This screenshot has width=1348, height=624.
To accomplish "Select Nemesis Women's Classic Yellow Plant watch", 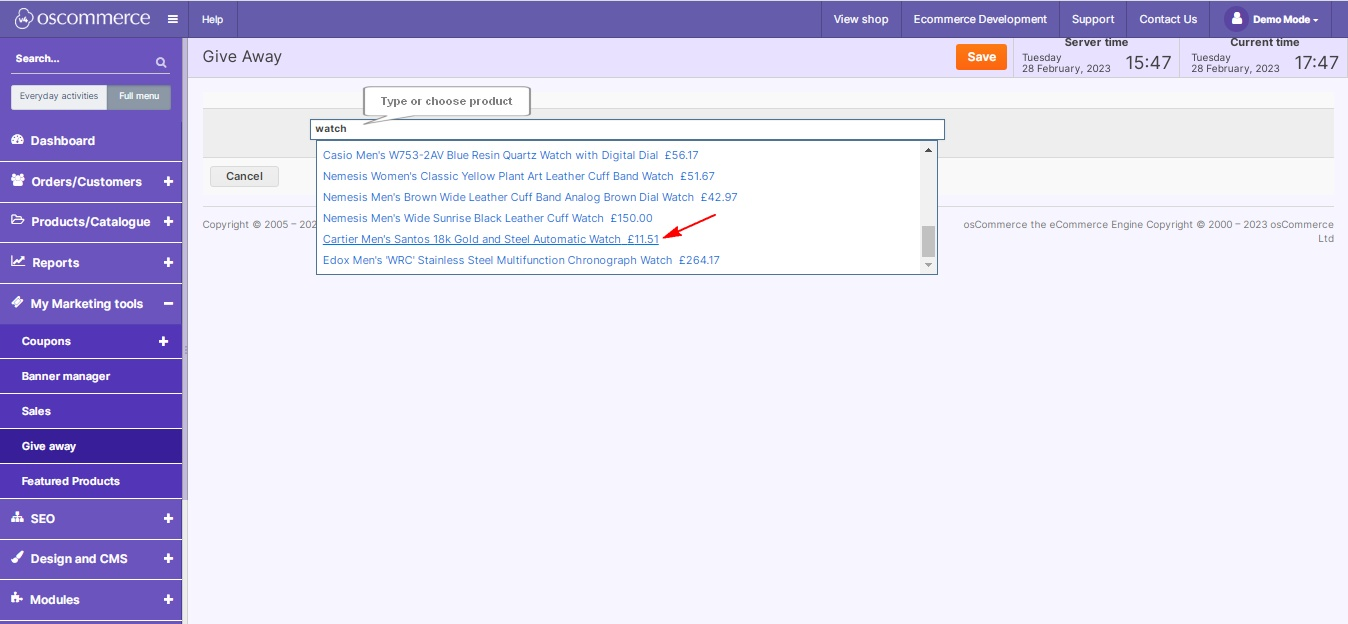I will [x=519, y=176].
